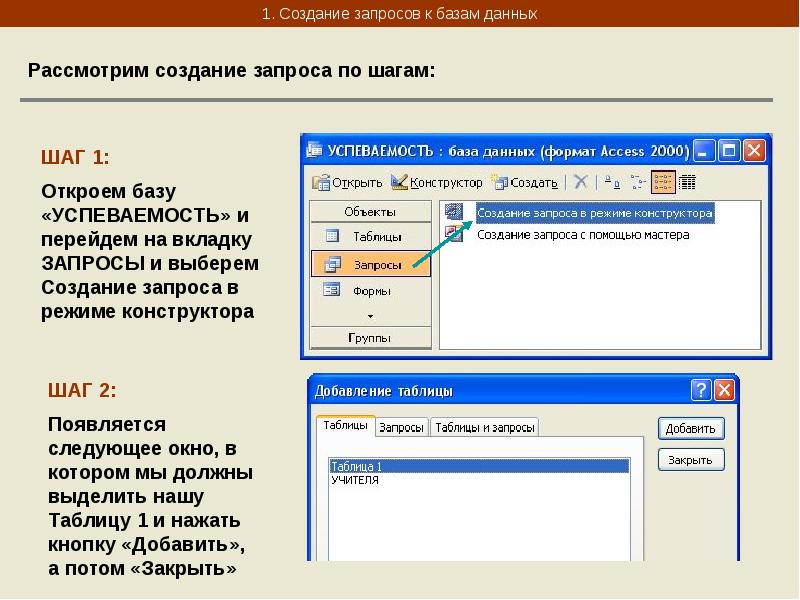Screen dimensions: 800x600
Task: Click the Группы bar
Action: pos(371,338)
